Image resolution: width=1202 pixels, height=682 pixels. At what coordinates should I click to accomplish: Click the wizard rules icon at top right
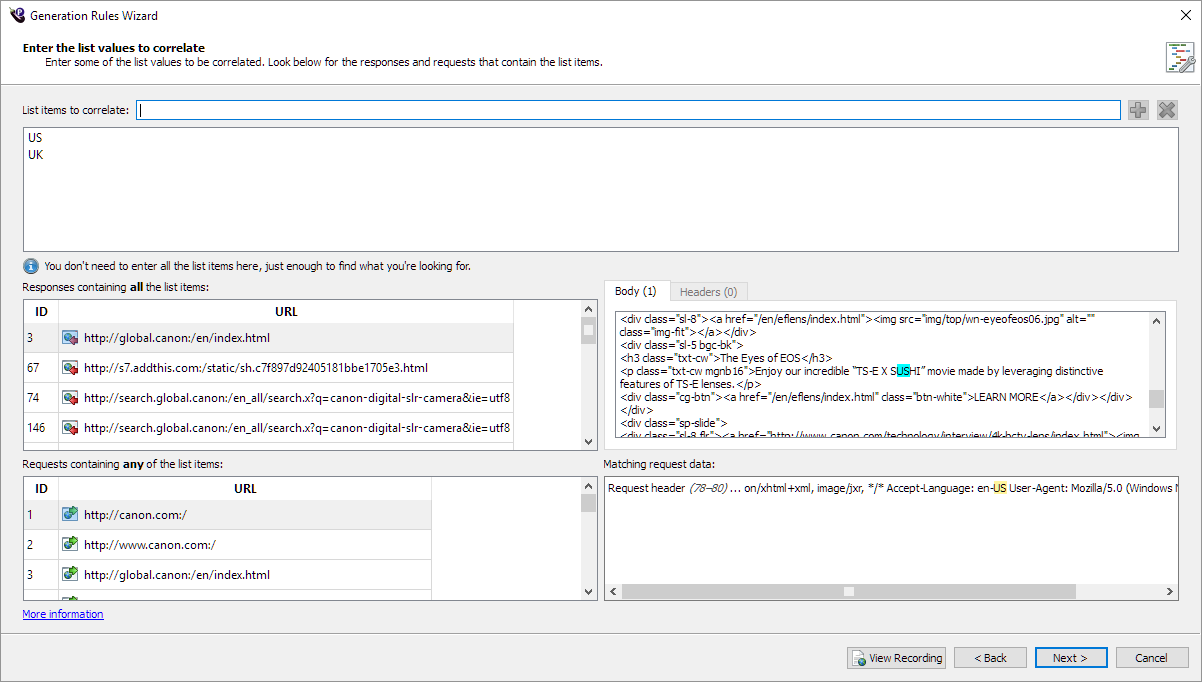coord(1179,57)
